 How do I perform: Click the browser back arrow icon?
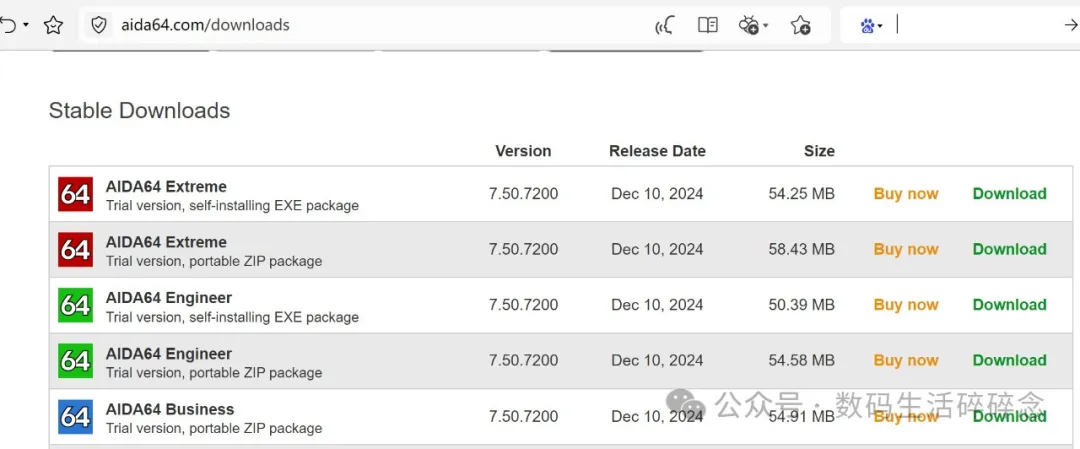coord(7,25)
